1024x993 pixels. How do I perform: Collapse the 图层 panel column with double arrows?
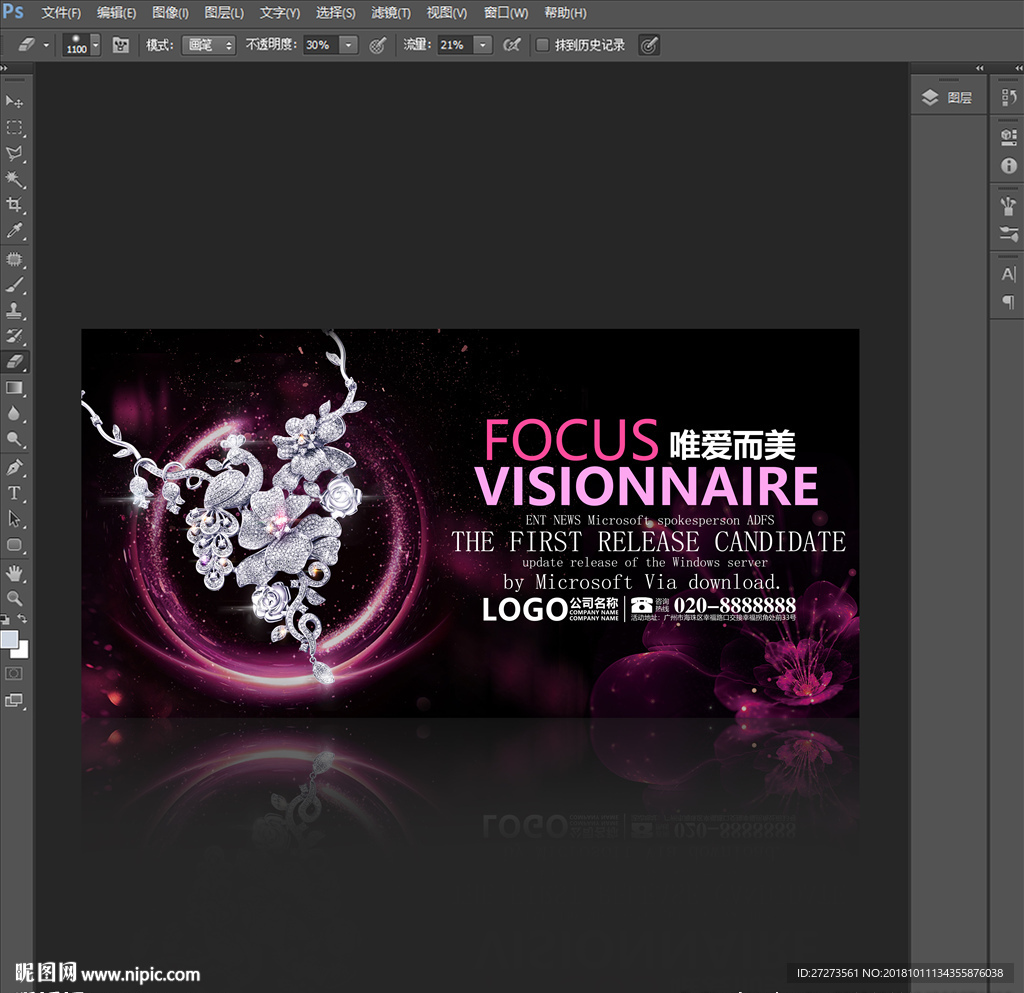979,68
